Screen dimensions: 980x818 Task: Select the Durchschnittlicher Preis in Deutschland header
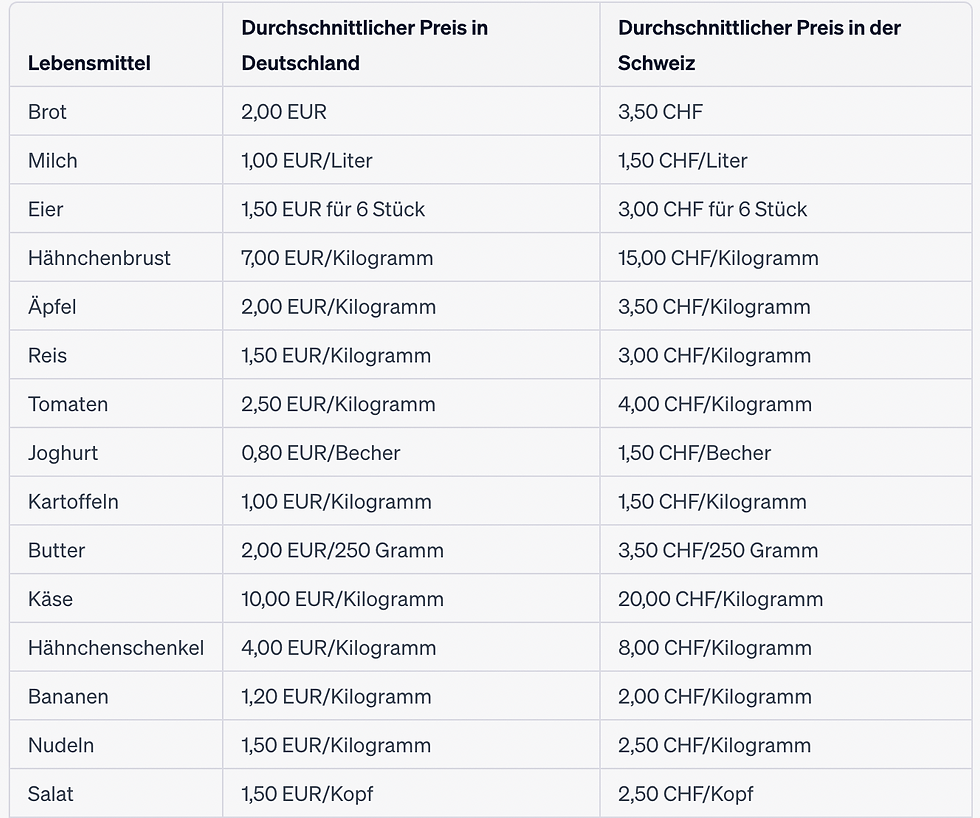tap(364, 45)
